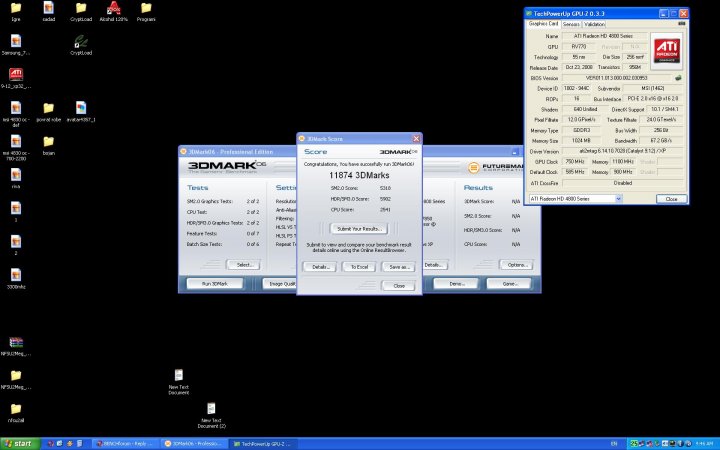Open the ATI 9-12_xp32 installer icon
720x450 pixels.
click(16, 75)
